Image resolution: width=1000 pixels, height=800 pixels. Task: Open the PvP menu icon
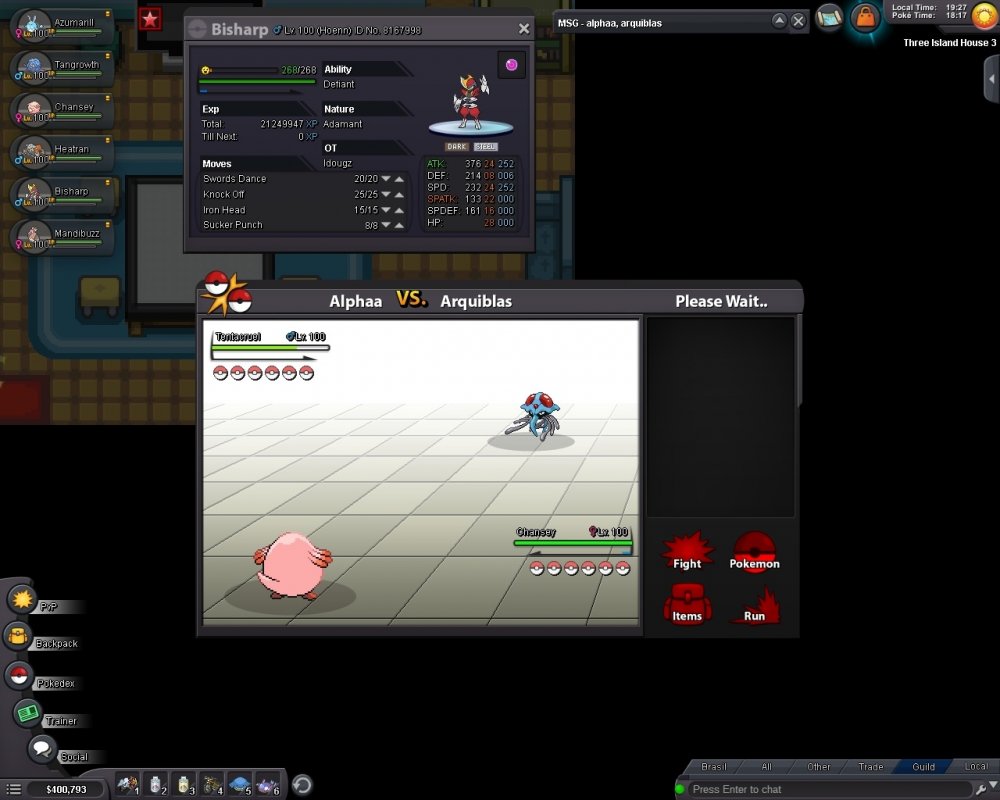pos(22,599)
